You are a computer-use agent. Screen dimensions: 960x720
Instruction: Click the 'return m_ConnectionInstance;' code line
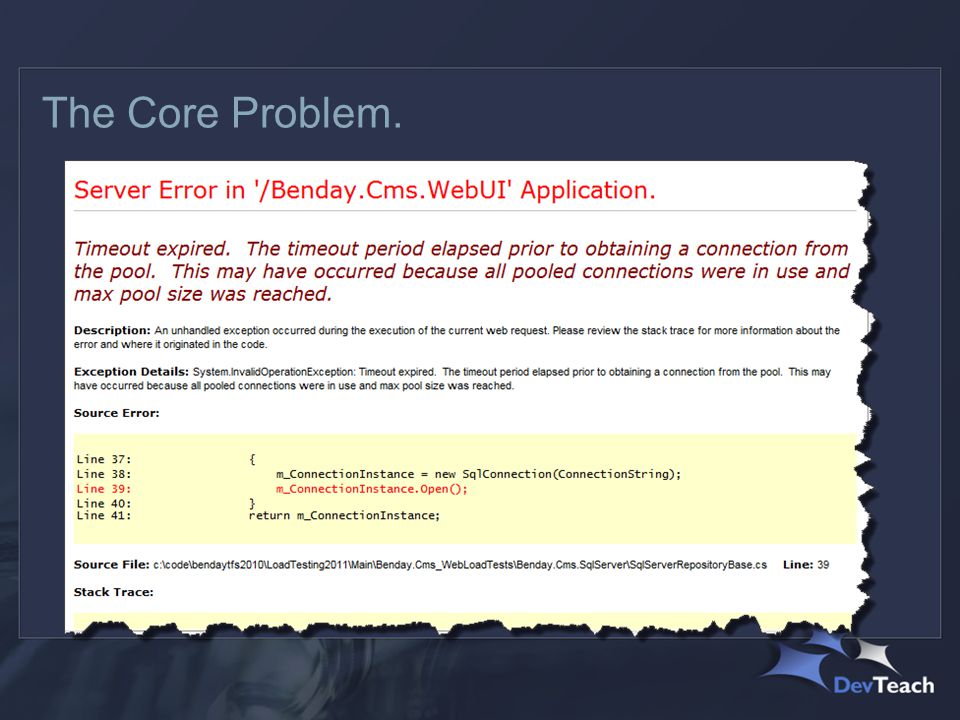pos(344,516)
